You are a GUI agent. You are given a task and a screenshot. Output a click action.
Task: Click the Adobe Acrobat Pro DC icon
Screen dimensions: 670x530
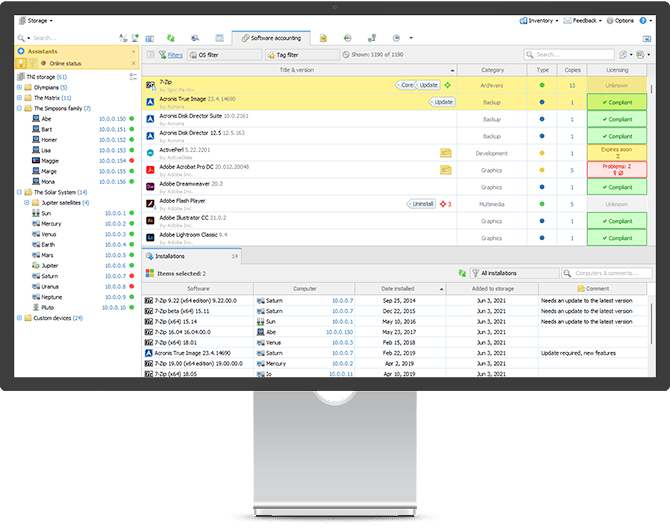[x=150, y=169]
